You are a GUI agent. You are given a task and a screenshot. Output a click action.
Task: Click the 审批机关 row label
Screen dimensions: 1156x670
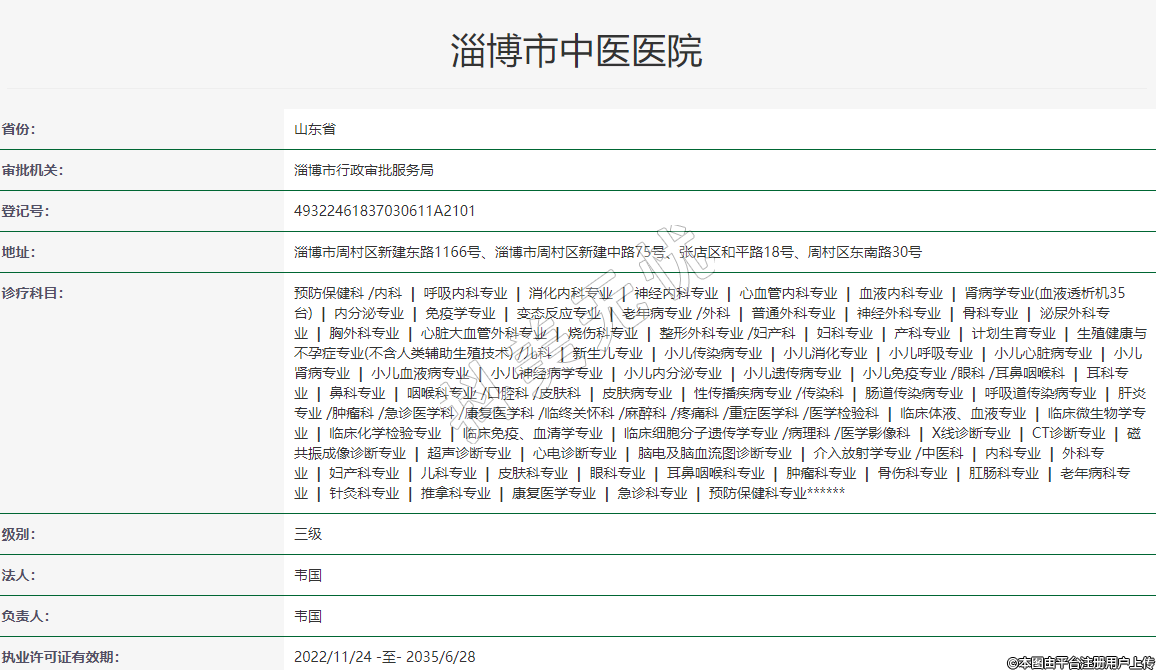32,170
